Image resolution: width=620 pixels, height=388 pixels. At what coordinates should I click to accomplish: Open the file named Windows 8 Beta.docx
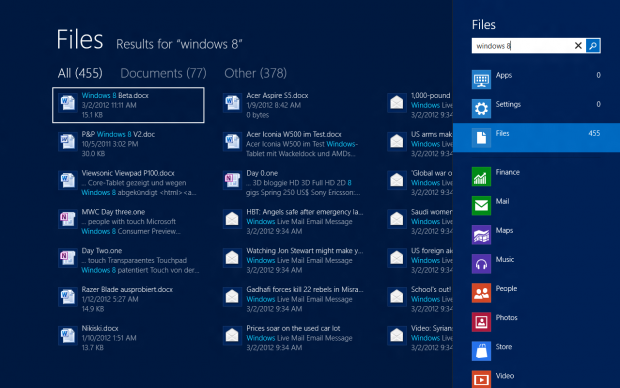point(128,105)
